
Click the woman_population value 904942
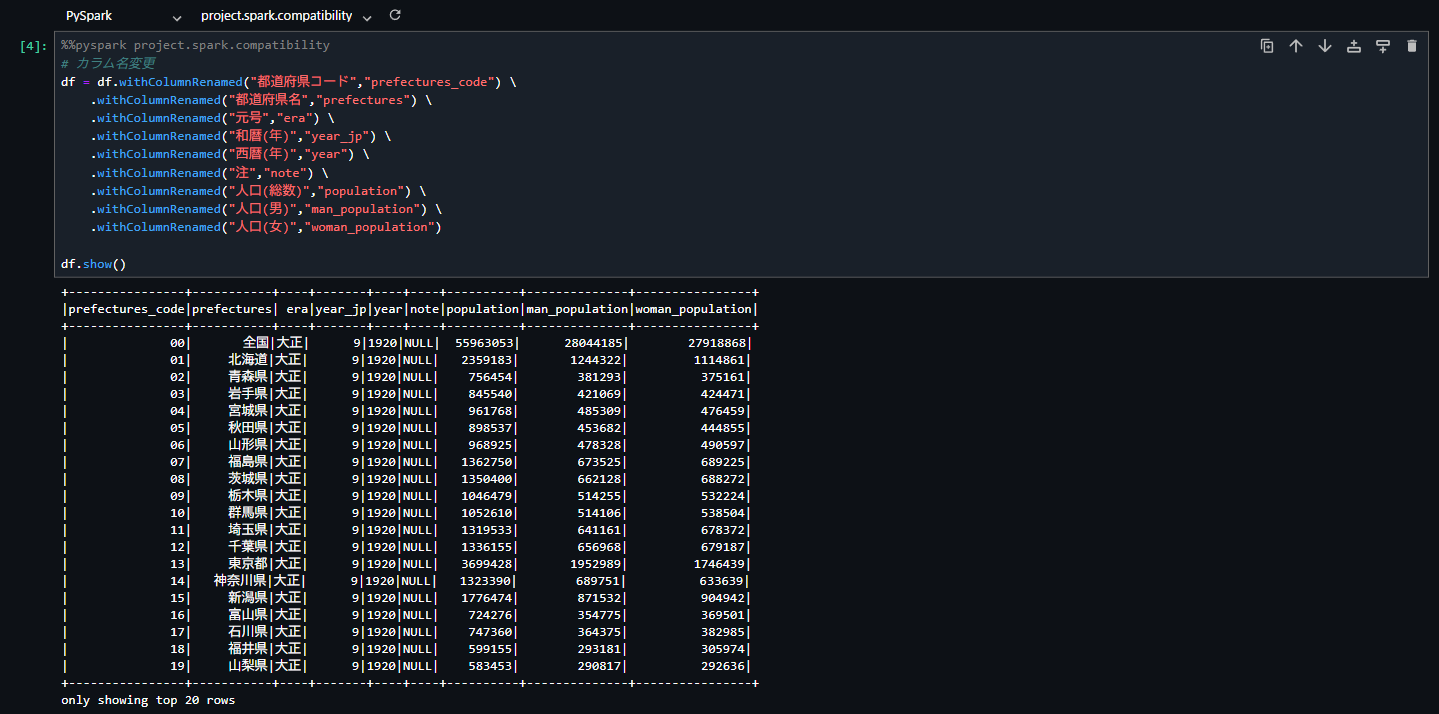(x=725, y=598)
